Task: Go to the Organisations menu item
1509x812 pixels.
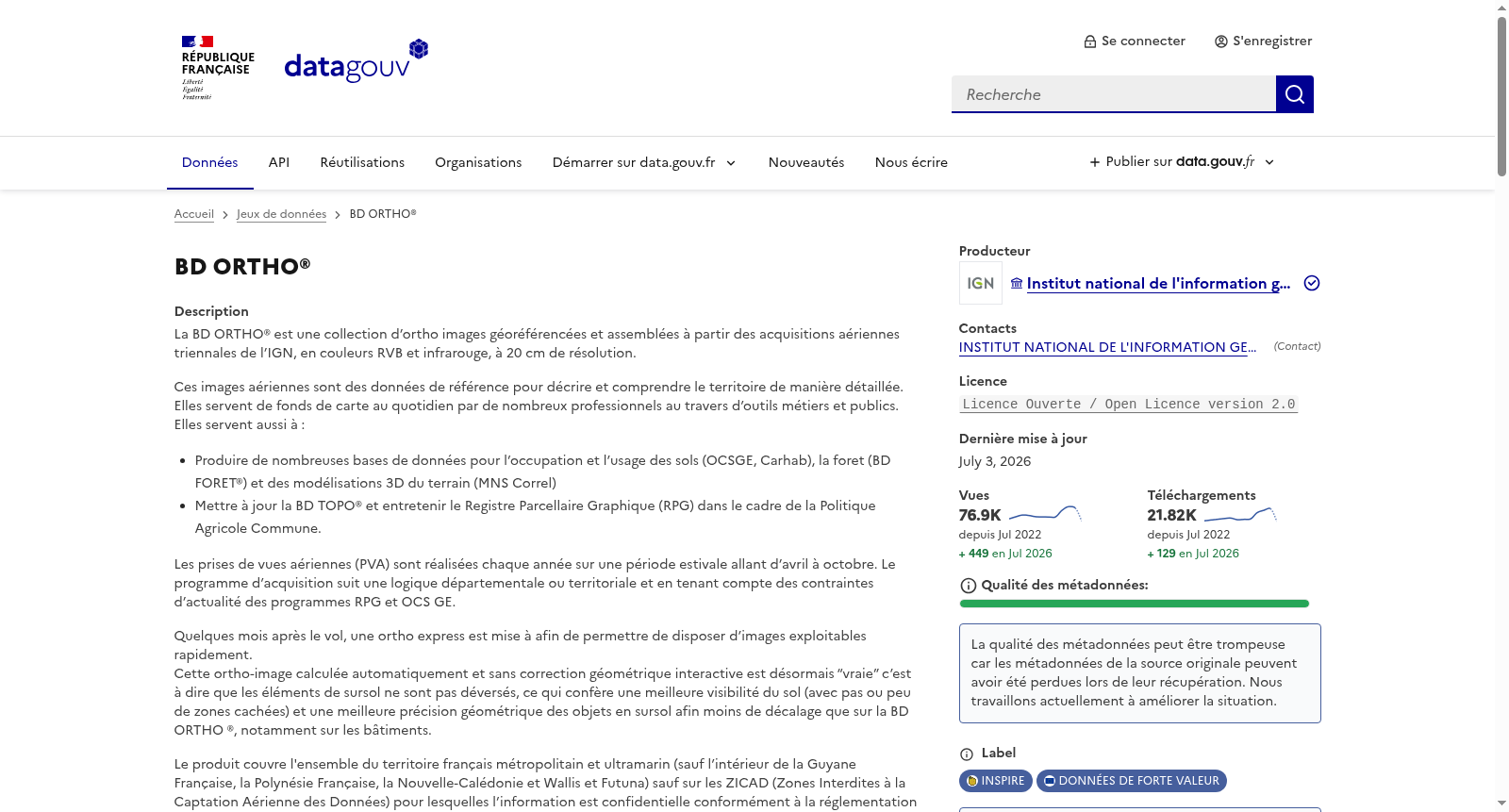Action: tap(478, 162)
